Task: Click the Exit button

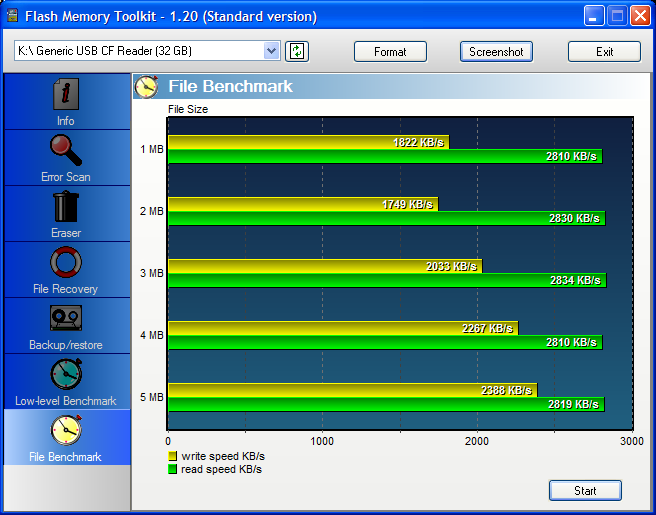Action: [604, 52]
